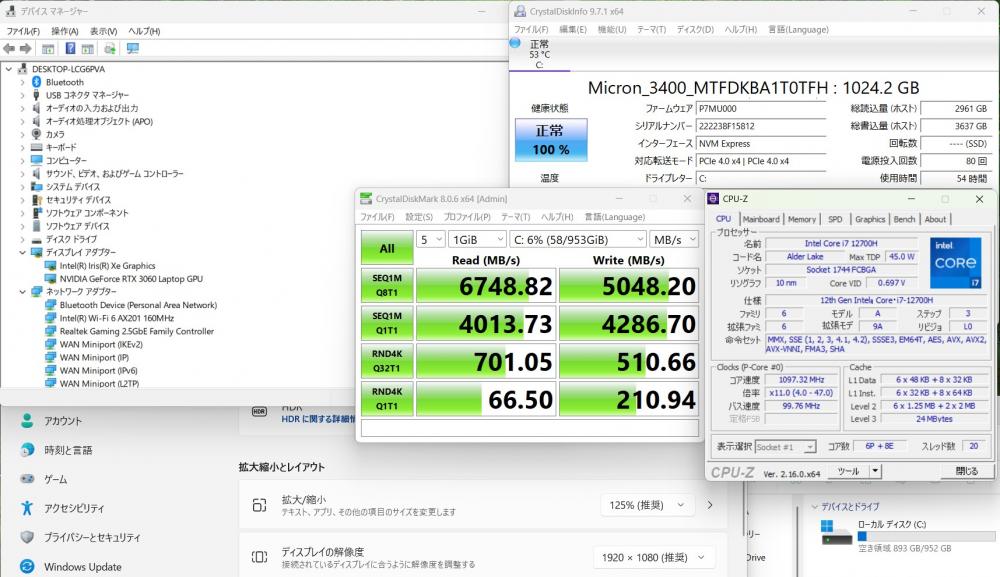Screen dimensions: 1000x577
Task: Switch to the Mainboard tab in CPU-Z
Action: 761,219
